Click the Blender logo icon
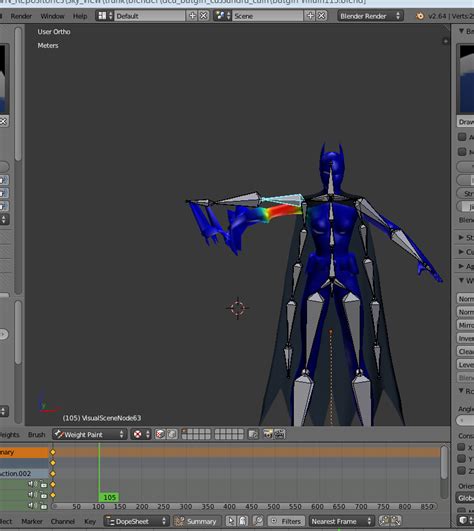The height and width of the screenshot is (531, 474). coord(420,16)
